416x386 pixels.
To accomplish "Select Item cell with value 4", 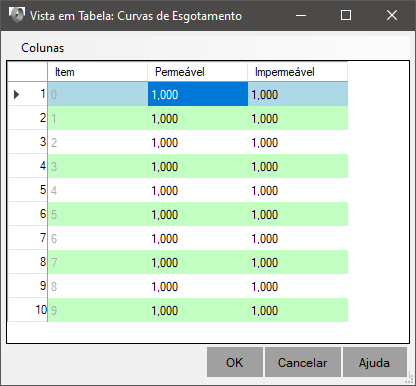I will pyautogui.click(x=98, y=190).
